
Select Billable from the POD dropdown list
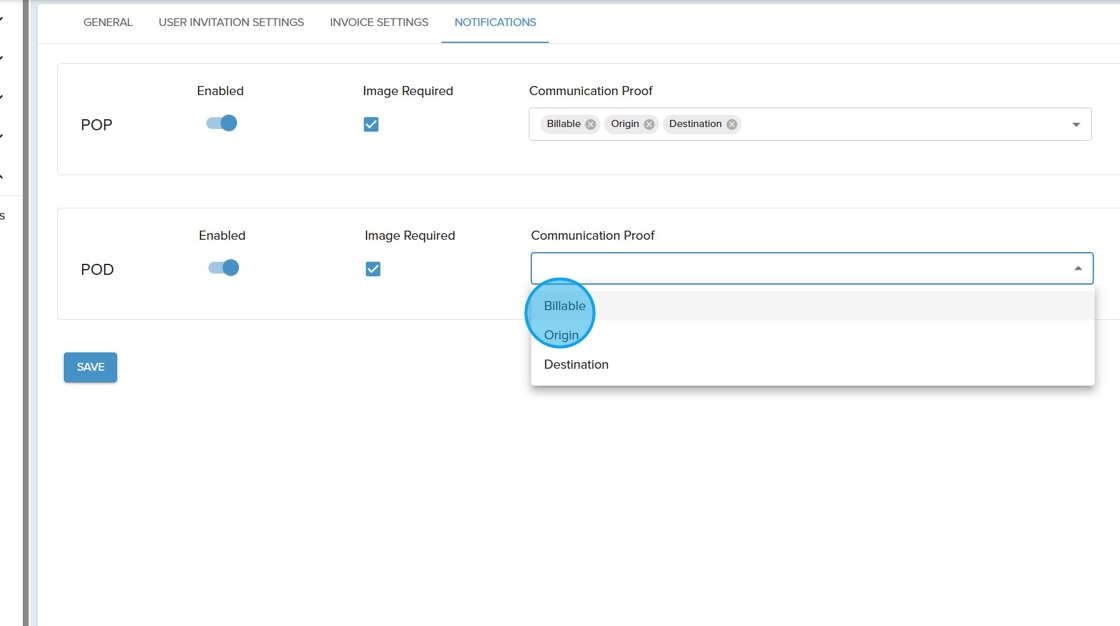565,306
